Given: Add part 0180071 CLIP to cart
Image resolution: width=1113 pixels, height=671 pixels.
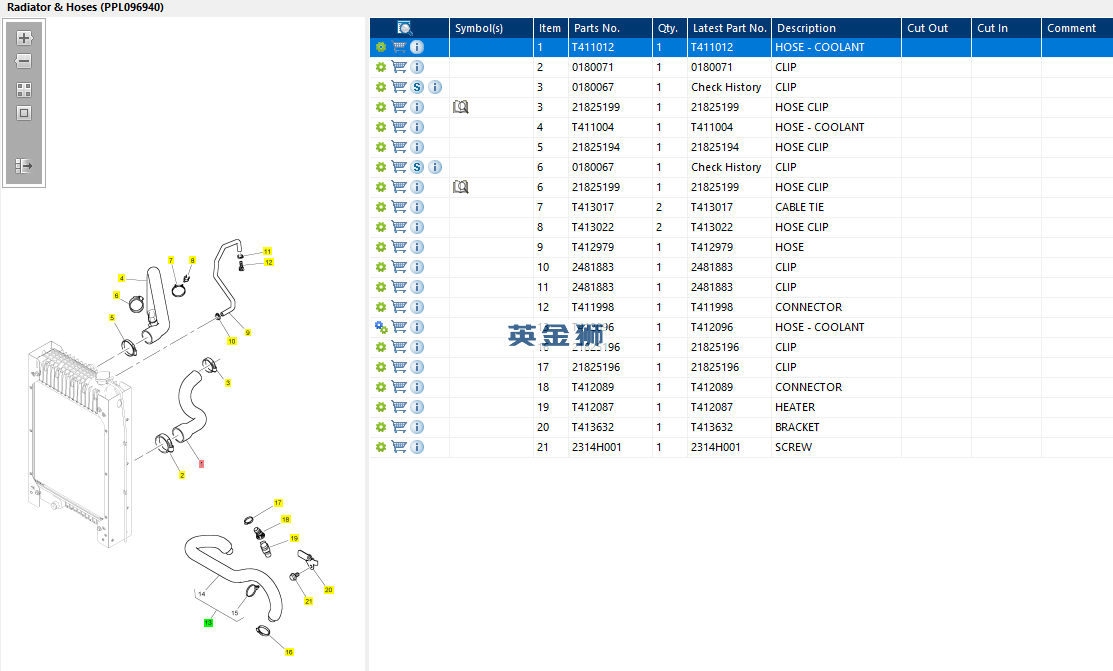Looking at the screenshot, I should [400, 67].
